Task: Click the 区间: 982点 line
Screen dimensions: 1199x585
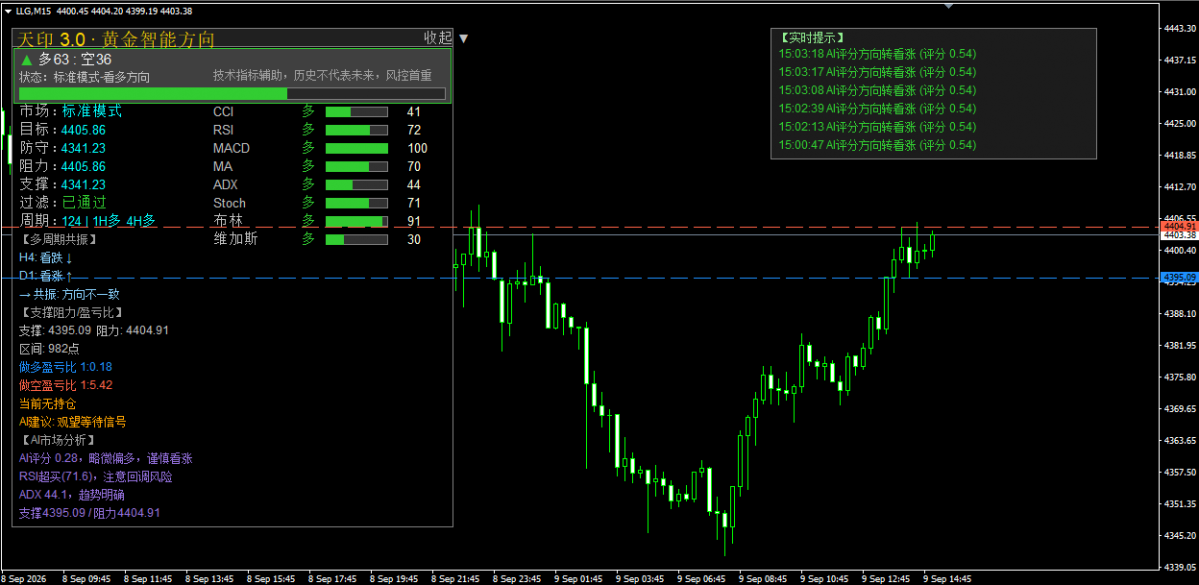Action: tap(50, 349)
